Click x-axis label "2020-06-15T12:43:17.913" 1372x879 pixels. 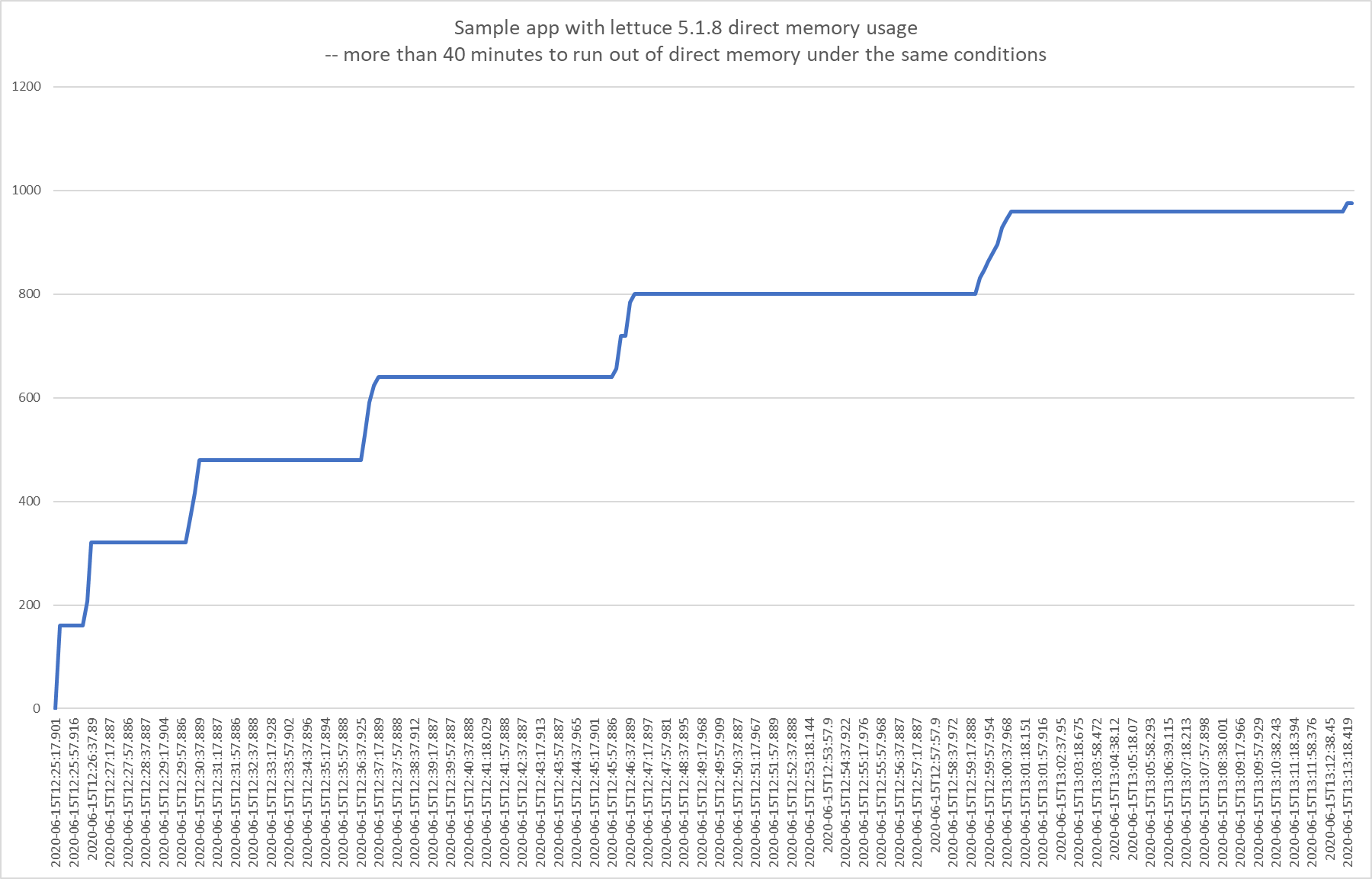click(540, 792)
